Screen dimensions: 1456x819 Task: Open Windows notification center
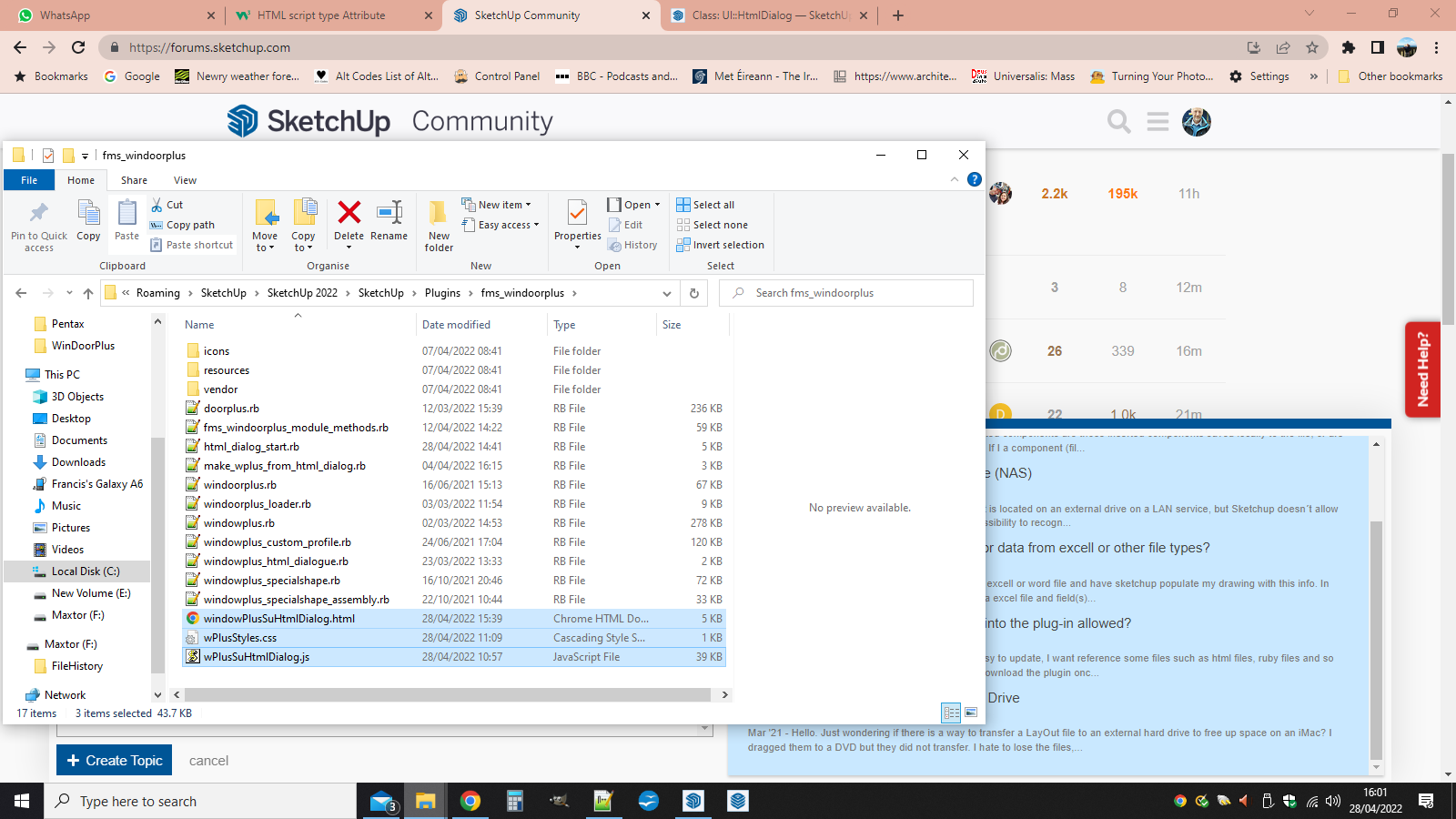[1426, 801]
